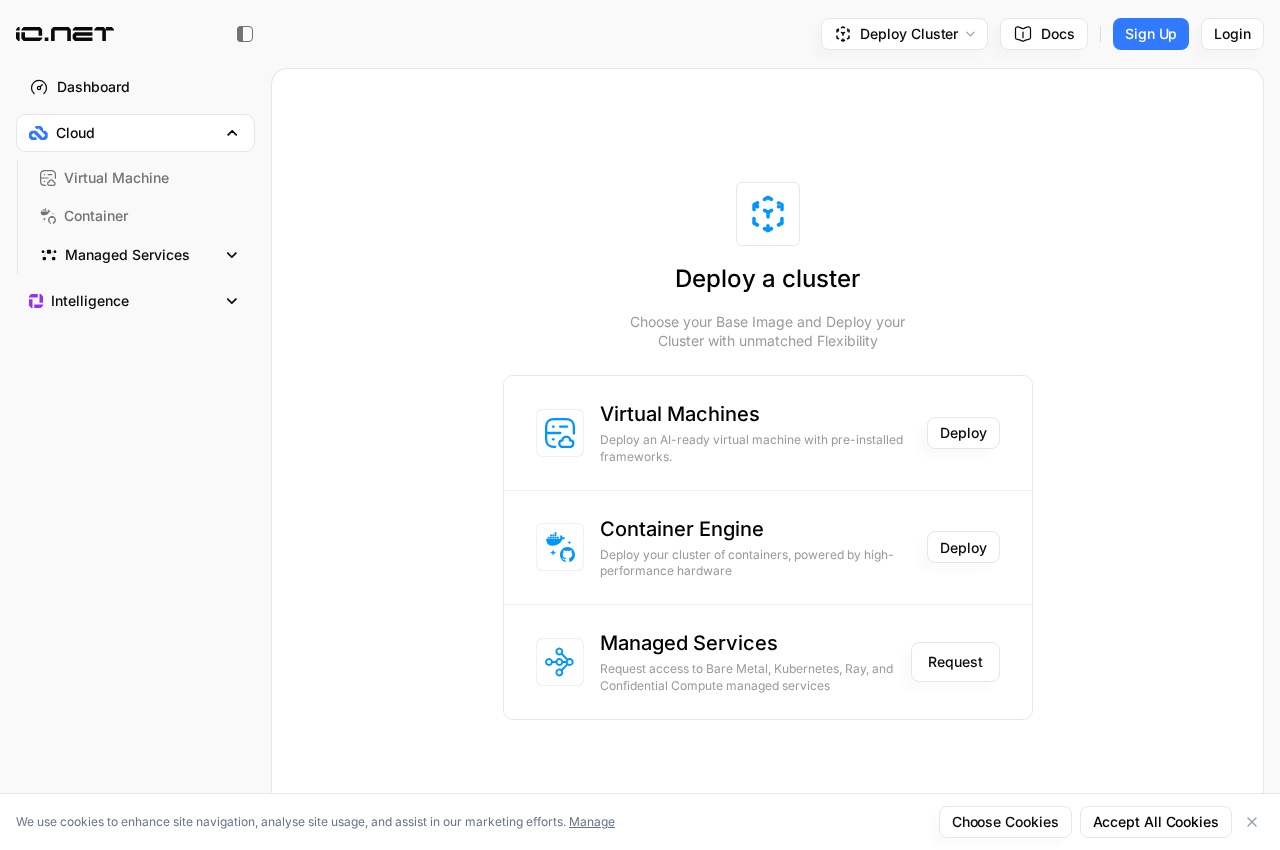Click Choose Cookies button
The width and height of the screenshot is (1280, 850).
[x=1005, y=822]
